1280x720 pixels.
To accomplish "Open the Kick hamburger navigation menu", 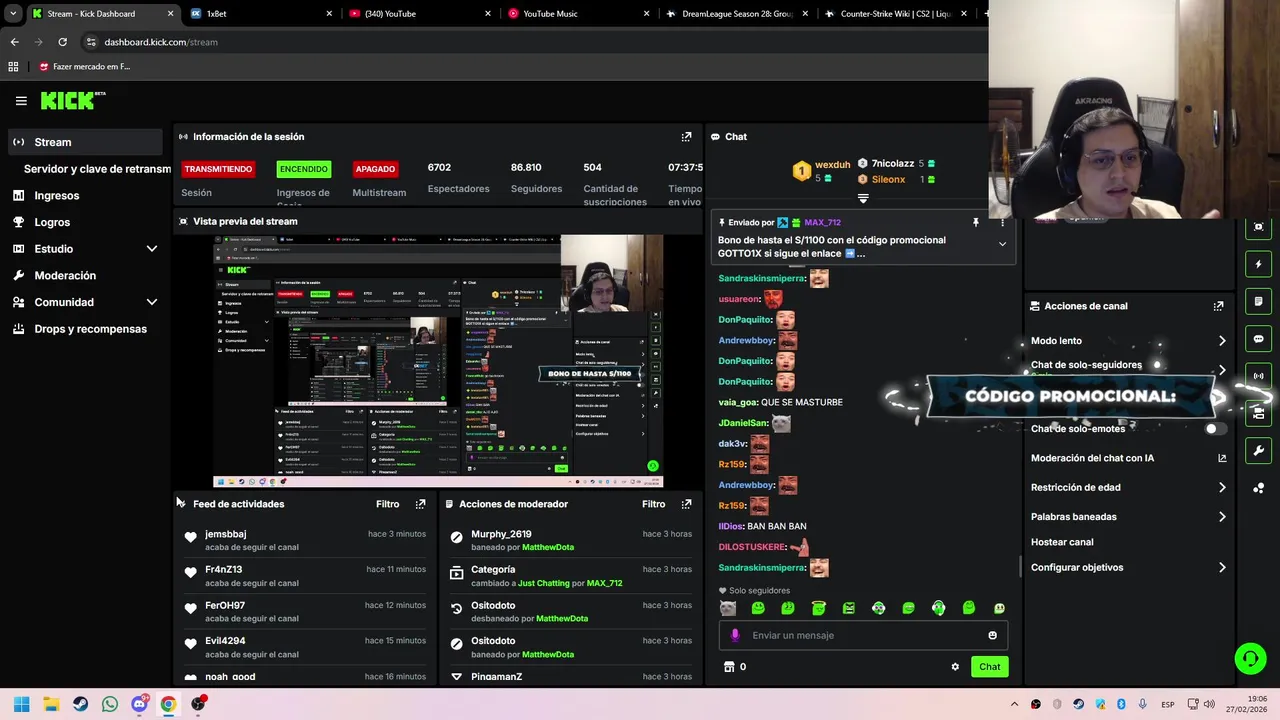I will pos(21,101).
